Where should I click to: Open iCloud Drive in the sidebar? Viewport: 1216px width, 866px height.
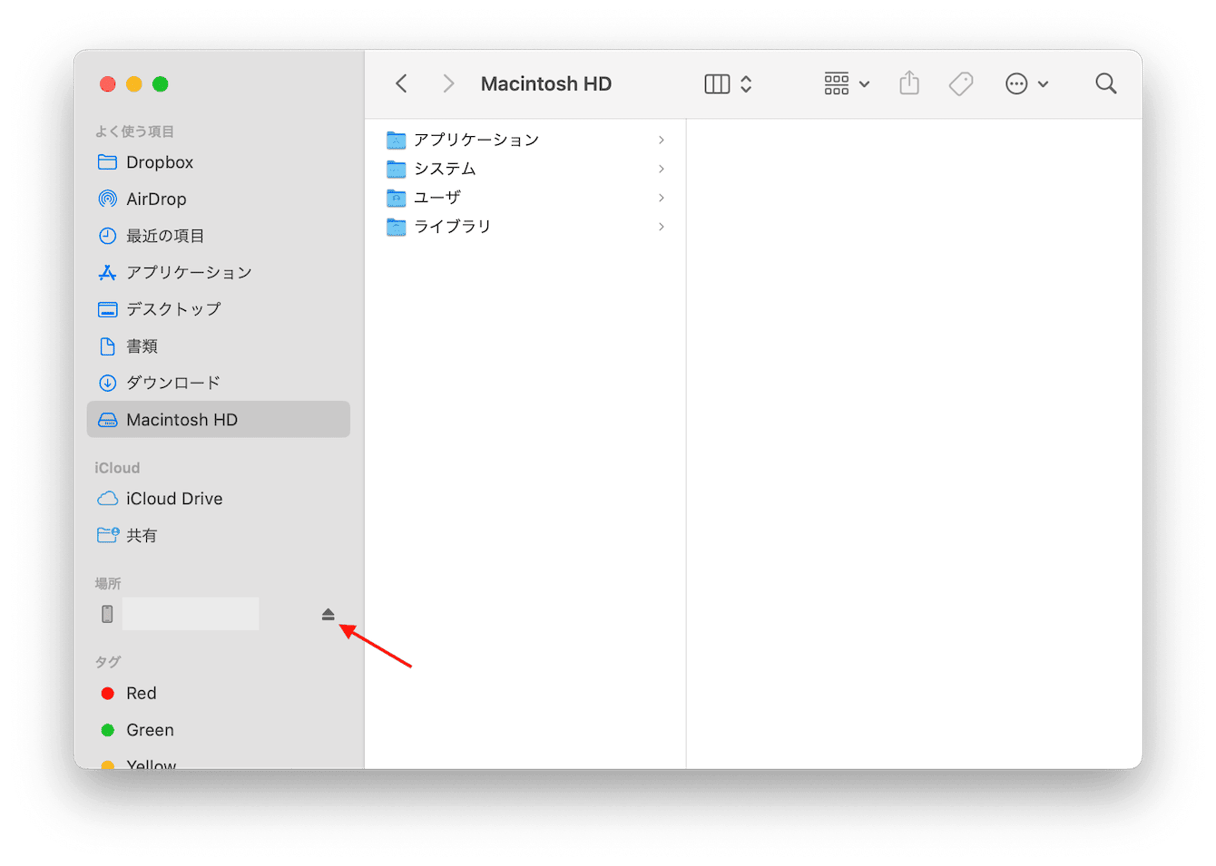[x=174, y=499]
